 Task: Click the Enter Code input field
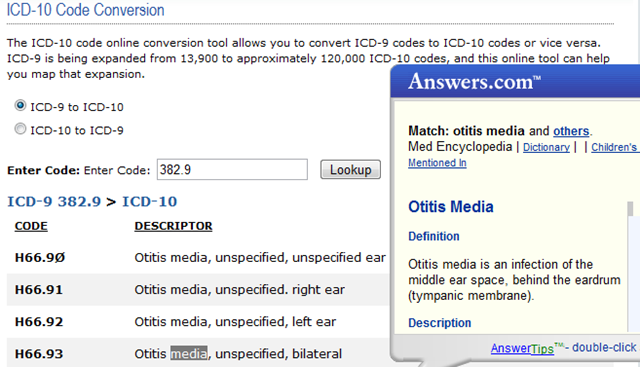coord(232,169)
